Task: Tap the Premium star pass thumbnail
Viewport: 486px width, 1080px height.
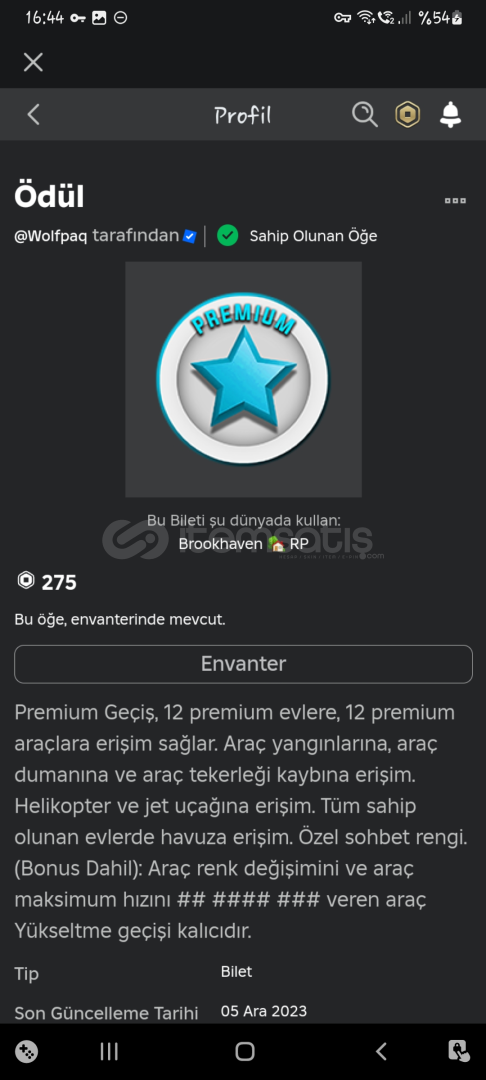Action: pos(243,379)
